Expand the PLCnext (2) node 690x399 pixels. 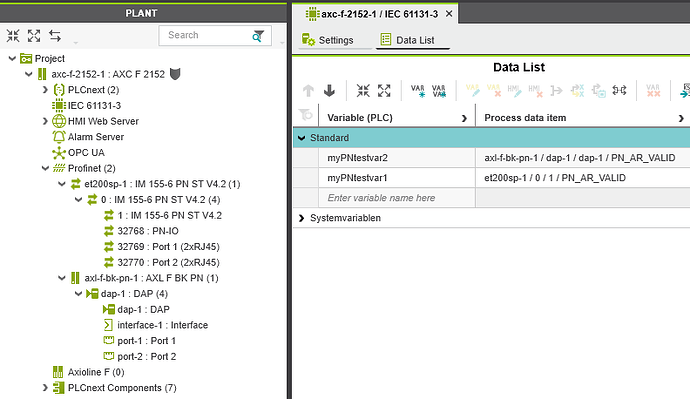coord(45,90)
